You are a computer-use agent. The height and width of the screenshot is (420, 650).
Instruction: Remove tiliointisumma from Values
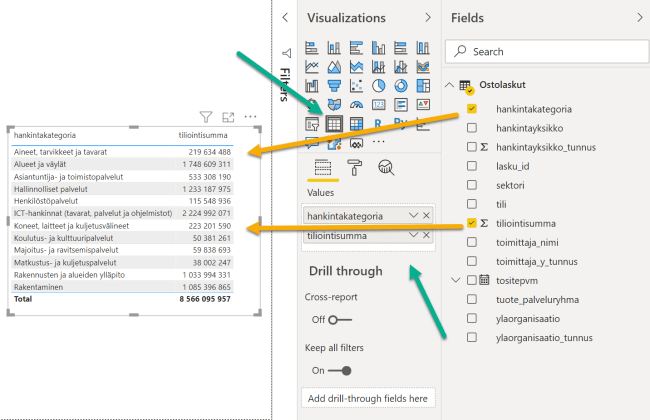point(427,237)
